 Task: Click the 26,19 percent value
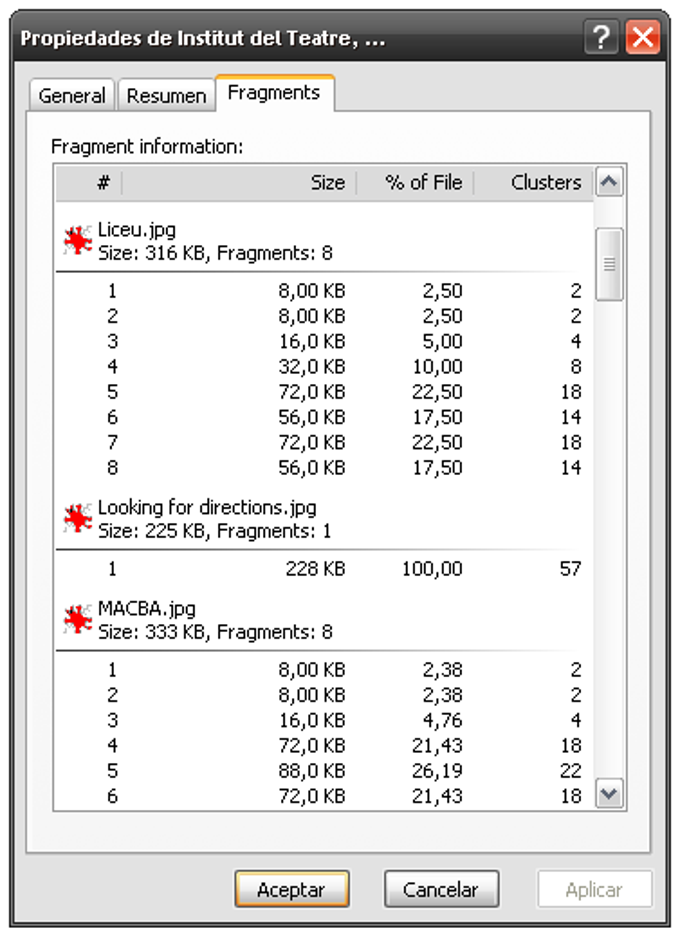[x=437, y=771]
